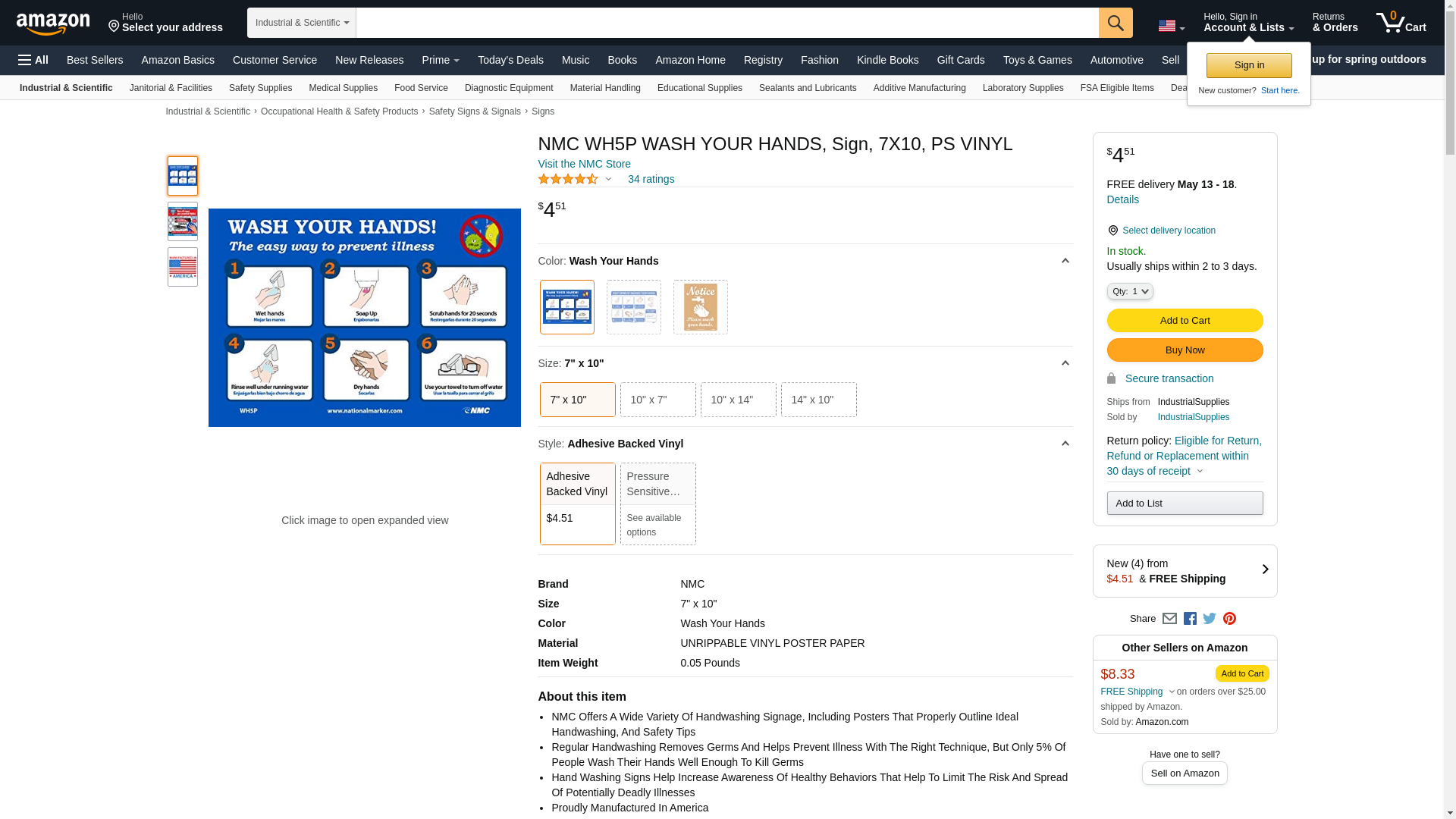The width and height of the screenshot is (1456, 819).
Task: Open Industrial & Scientific search category dropdown
Action: point(302,23)
